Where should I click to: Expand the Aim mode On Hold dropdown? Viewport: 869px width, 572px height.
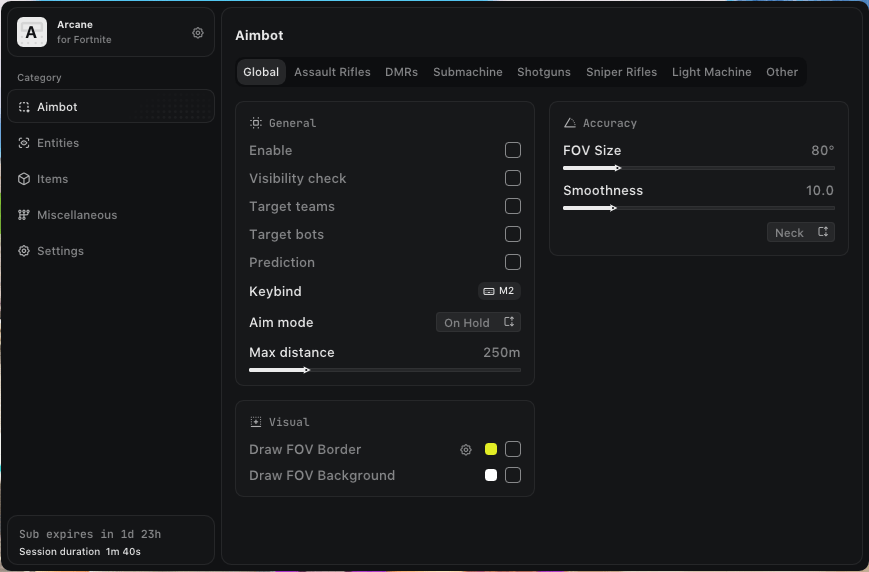(x=478, y=322)
